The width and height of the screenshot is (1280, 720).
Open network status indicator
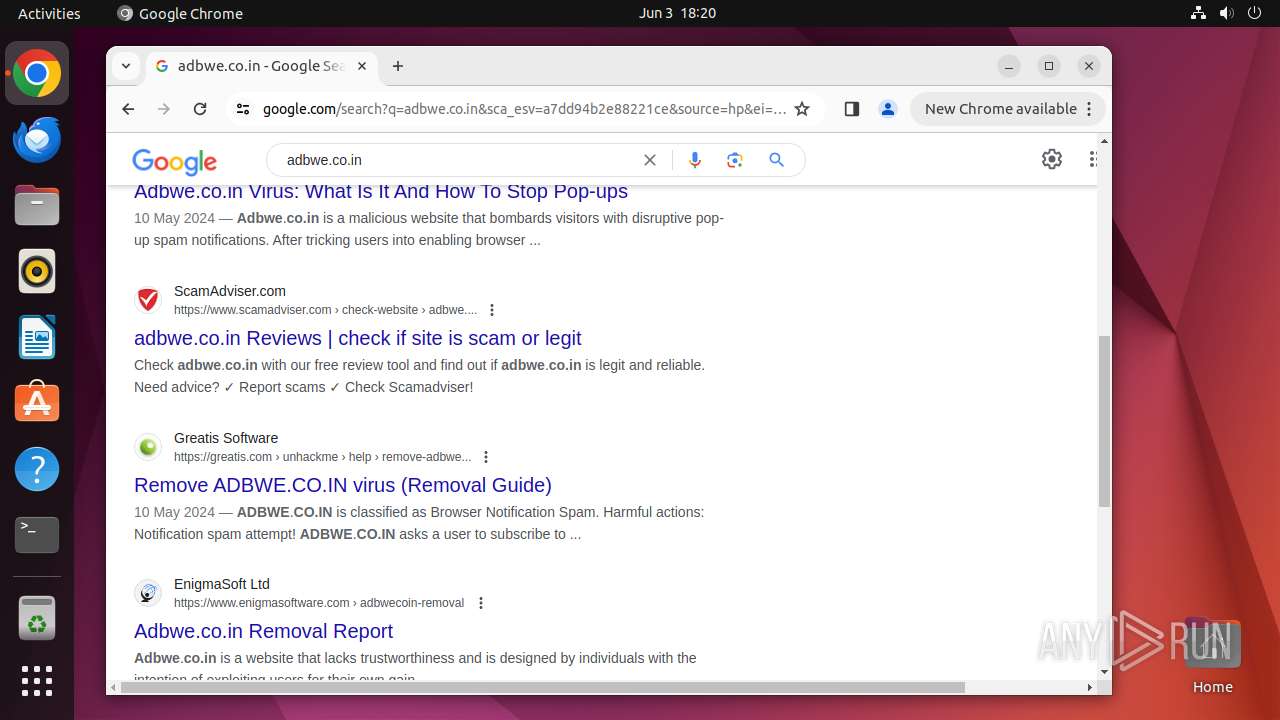click(x=1198, y=13)
